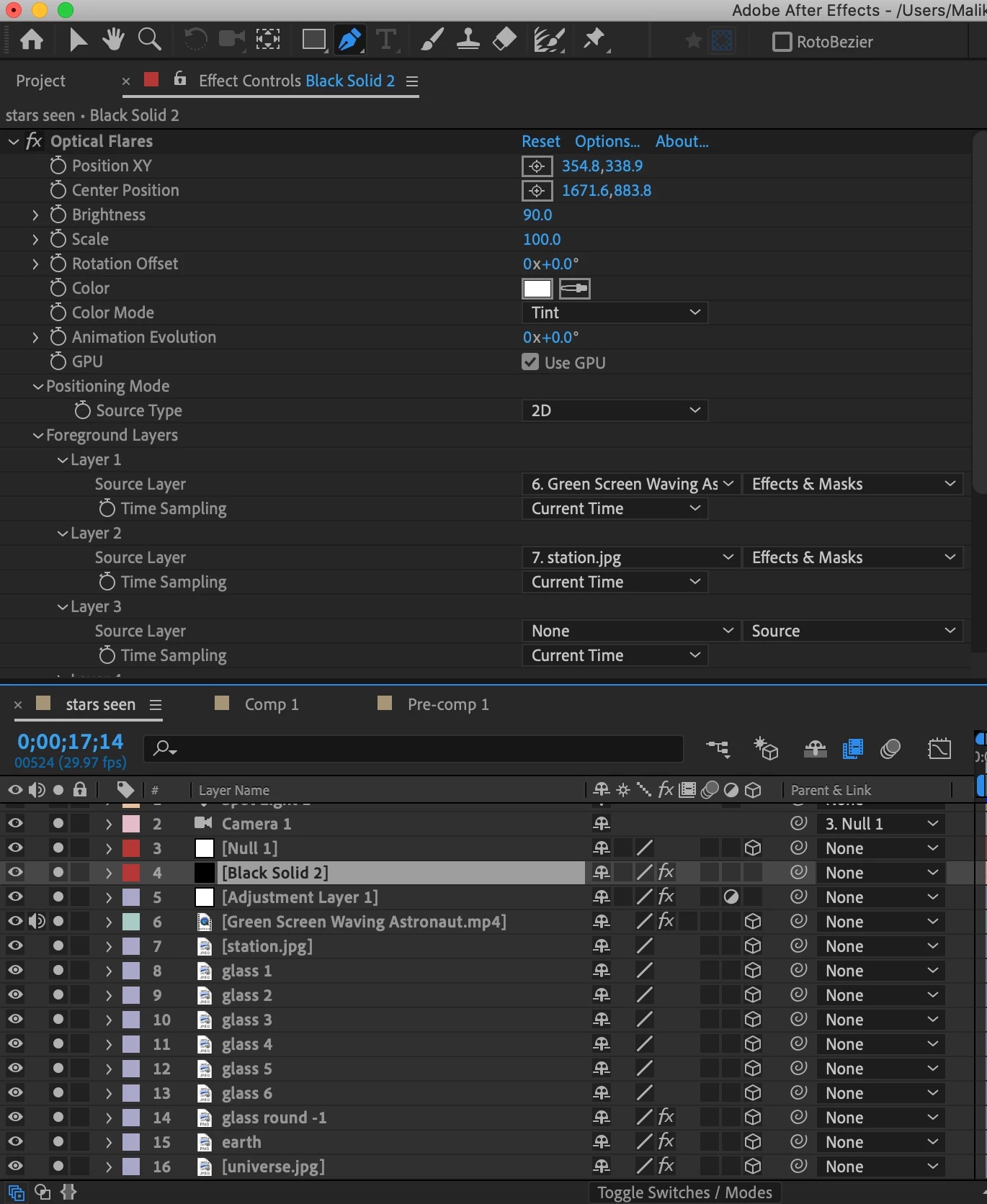Expand the glass round -1 layer
Viewport: 987px width, 1204px height.
(109, 1117)
